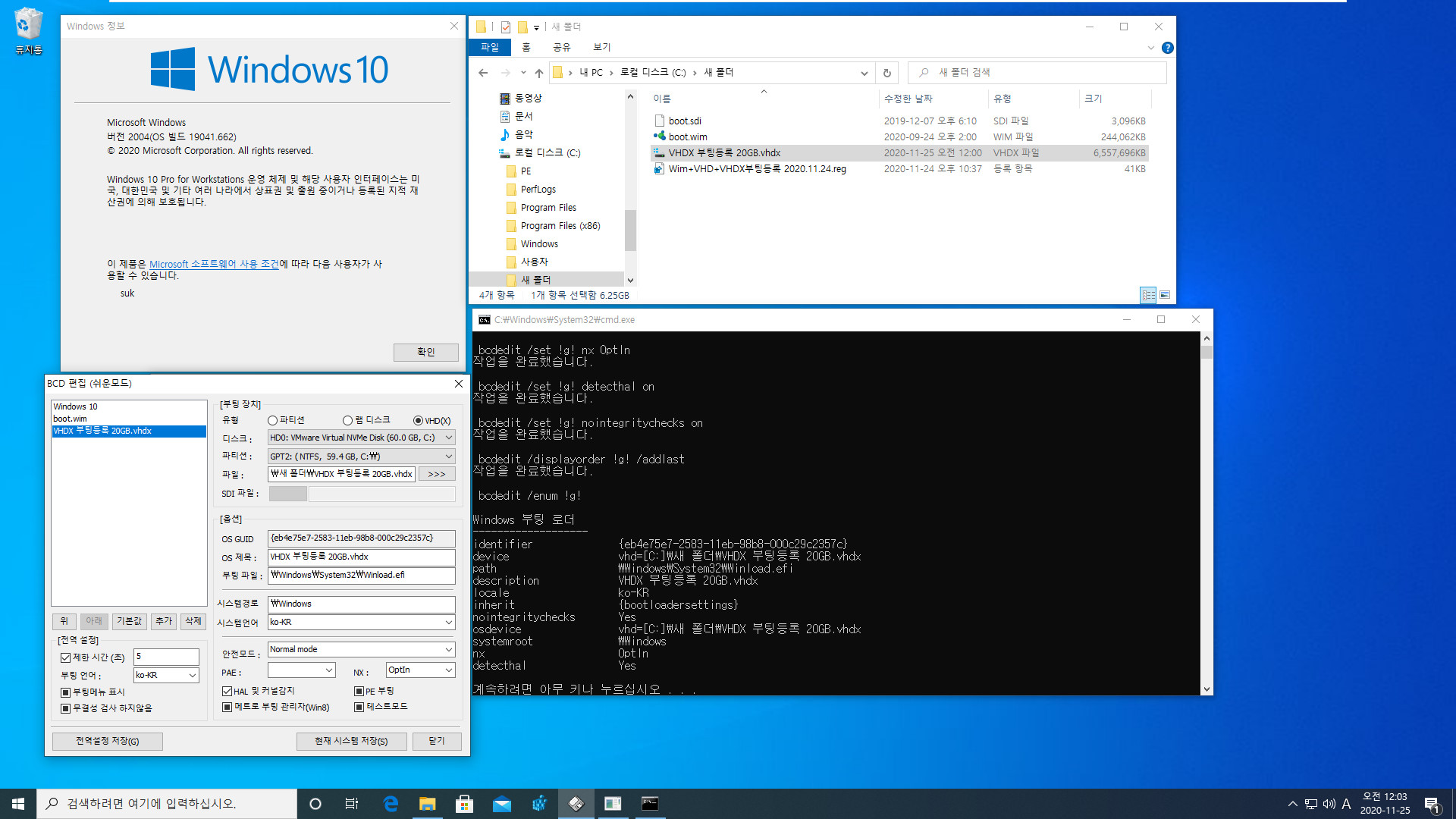This screenshot has width=1456, height=819.
Task: Select Program Files folder in navigation tree
Action: point(548,208)
